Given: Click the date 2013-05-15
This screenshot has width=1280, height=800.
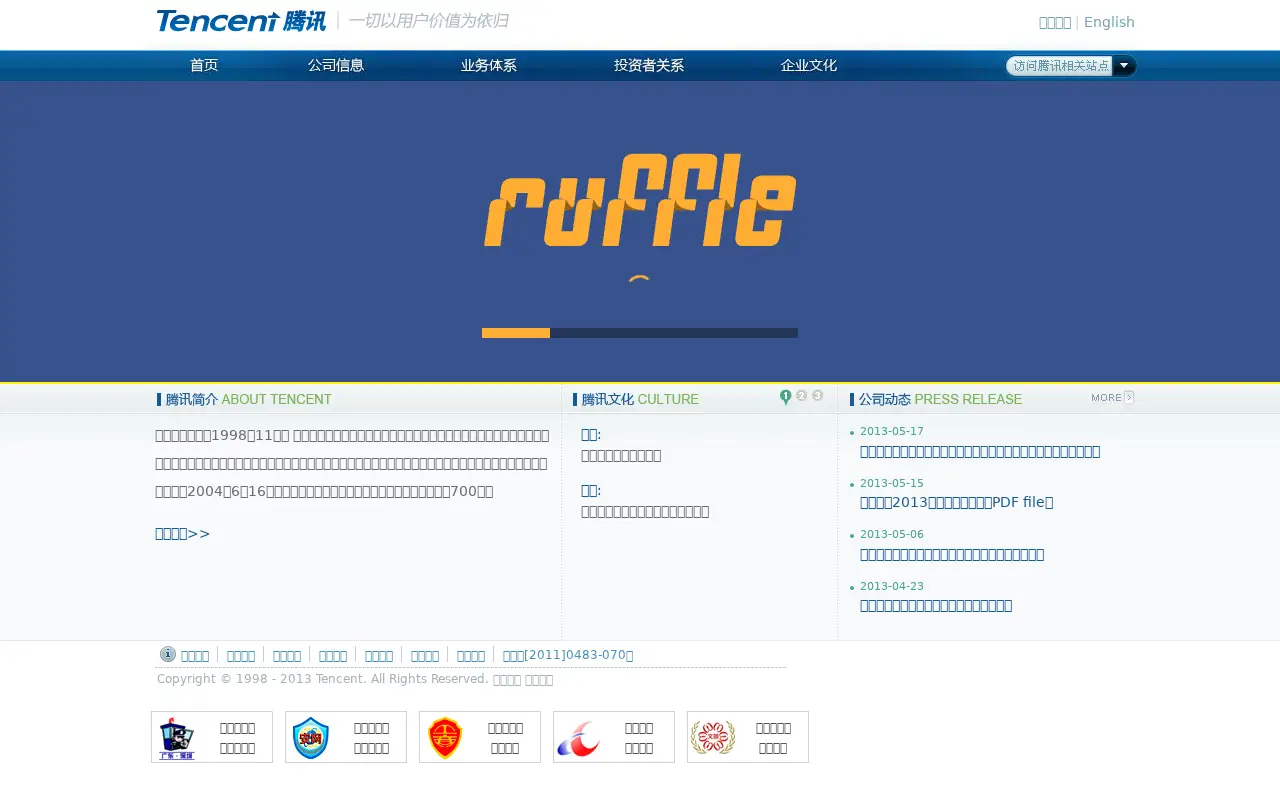Looking at the screenshot, I should click(x=892, y=483).
